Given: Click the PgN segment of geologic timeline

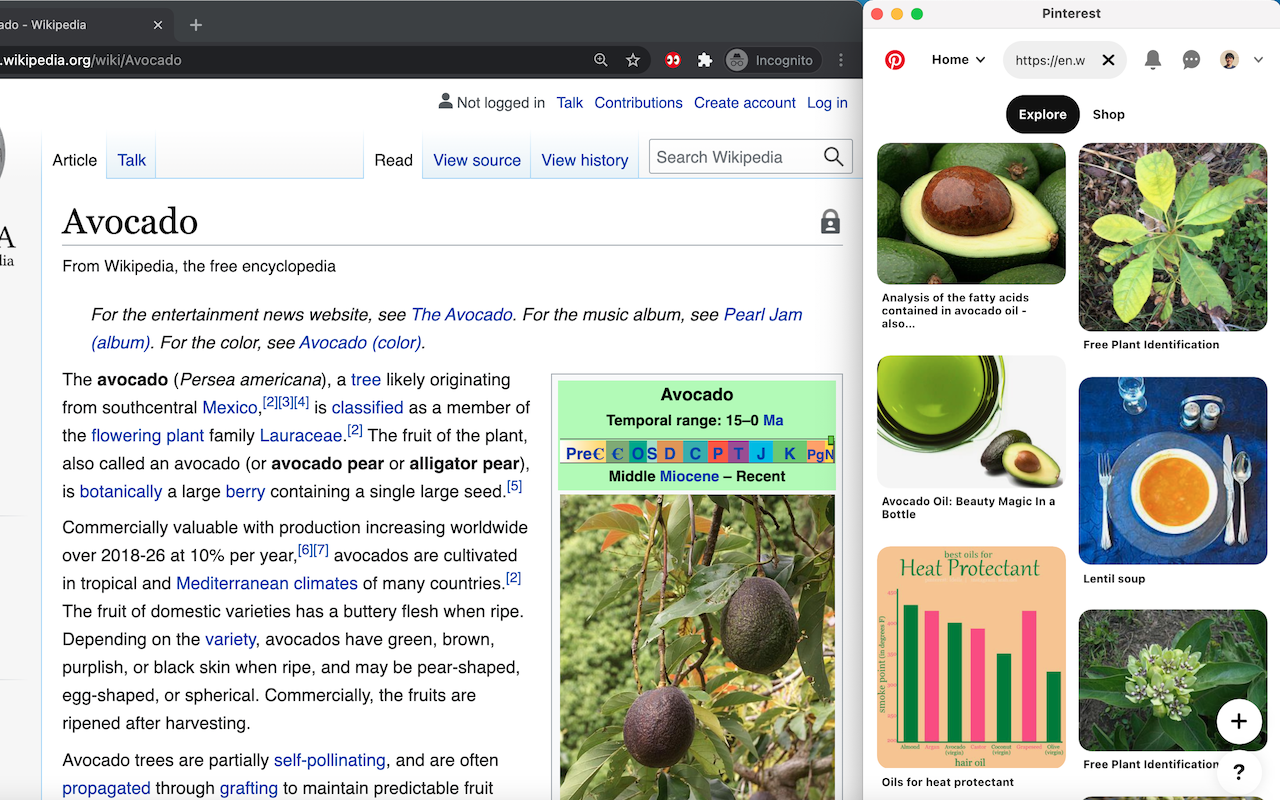Looking at the screenshot, I should [821, 454].
